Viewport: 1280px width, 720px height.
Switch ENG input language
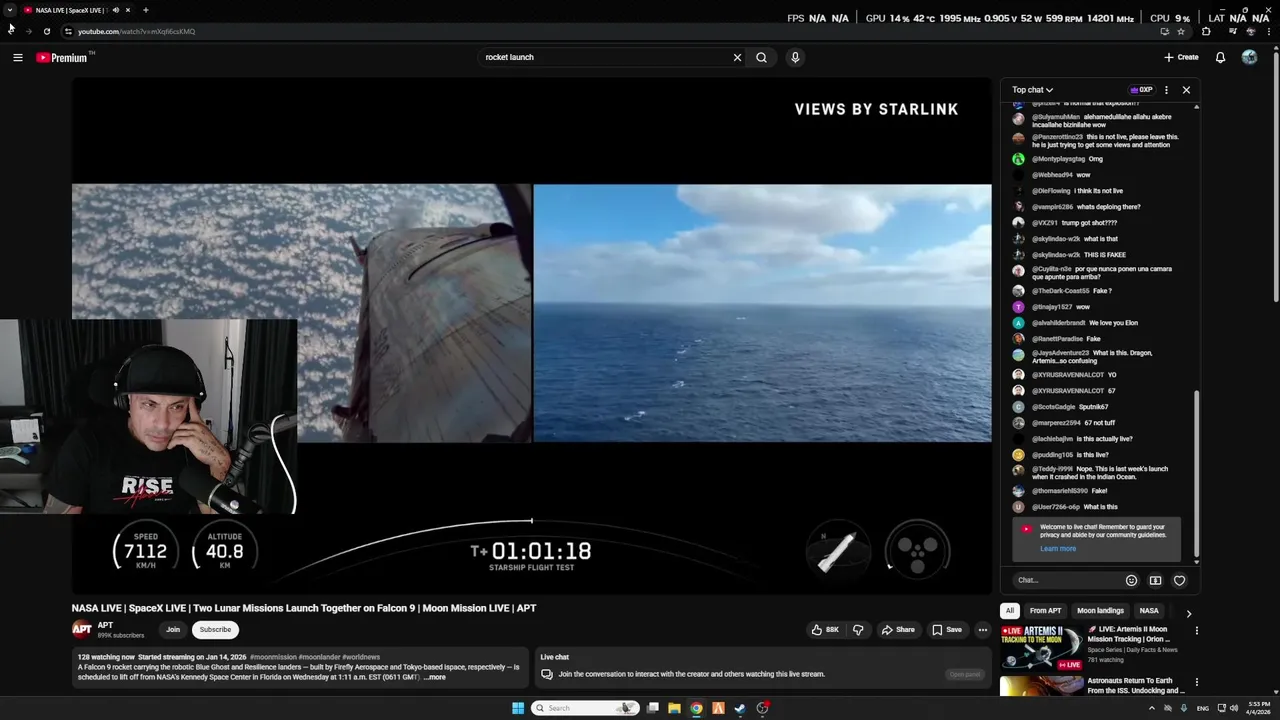1203,708
